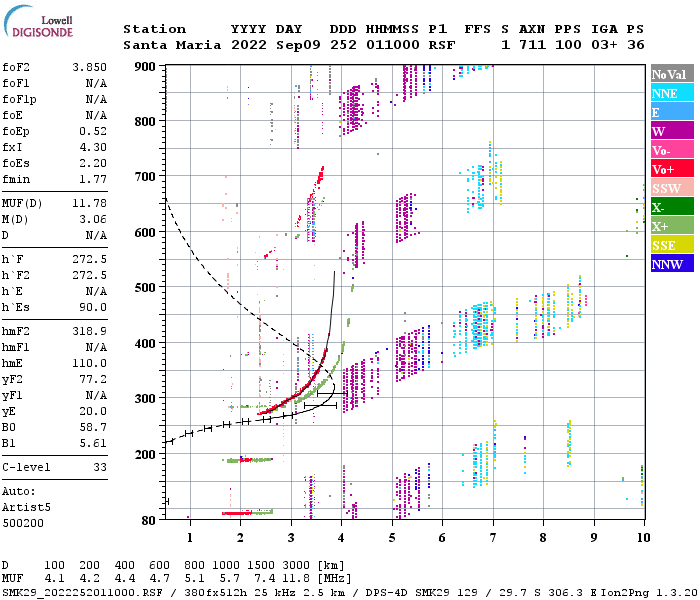The height and width of the screenshot is (600, 700).
Task: Click the 300 height axis label
Action: point(145,398)
